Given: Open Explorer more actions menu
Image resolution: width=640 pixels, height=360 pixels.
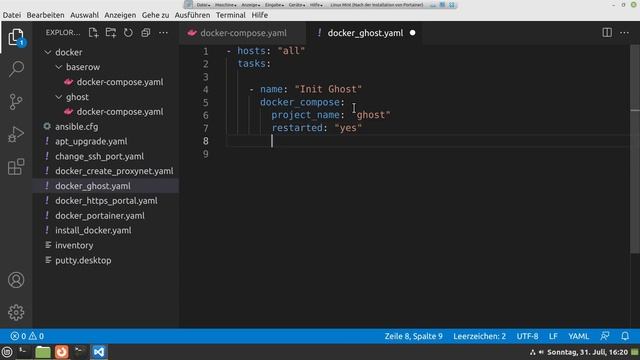Looking at the screenshot, I should pyautogui.click(x=163, y=33).
